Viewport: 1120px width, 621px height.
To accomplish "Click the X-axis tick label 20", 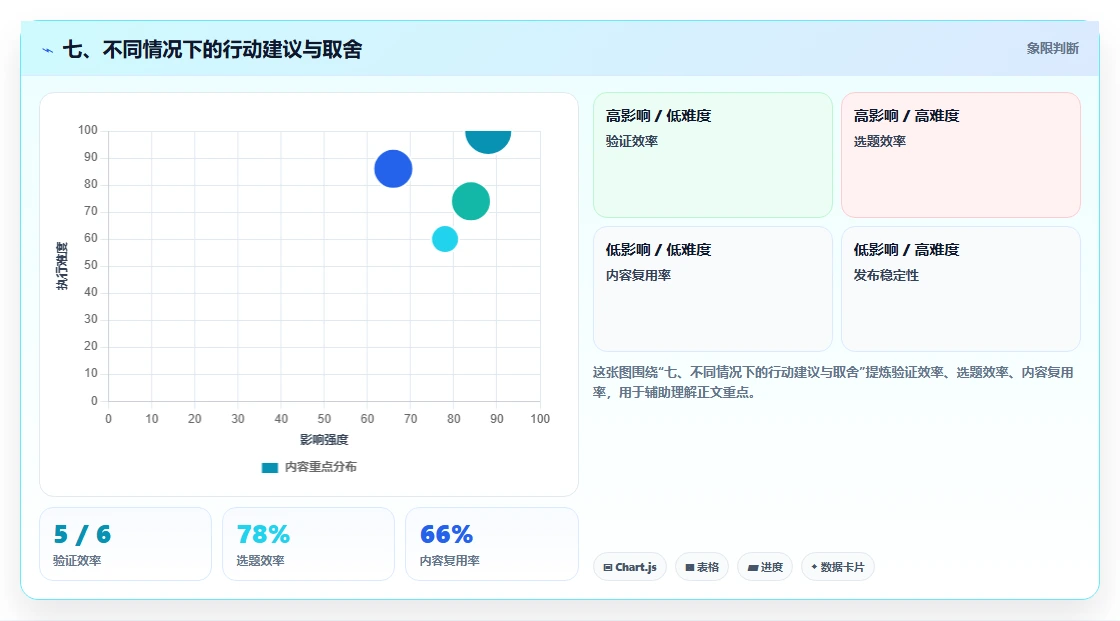I will [194, 419].
